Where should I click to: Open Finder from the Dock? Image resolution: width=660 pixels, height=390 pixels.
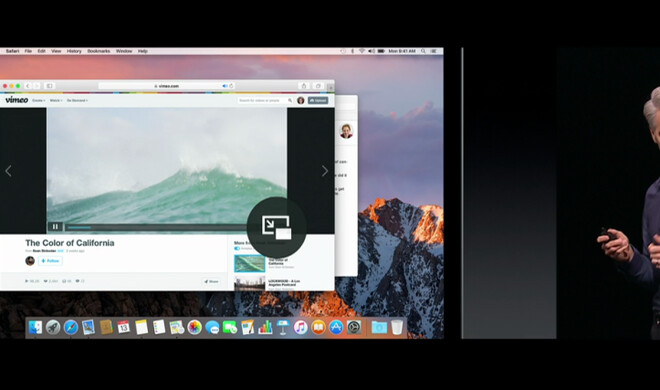35,327
